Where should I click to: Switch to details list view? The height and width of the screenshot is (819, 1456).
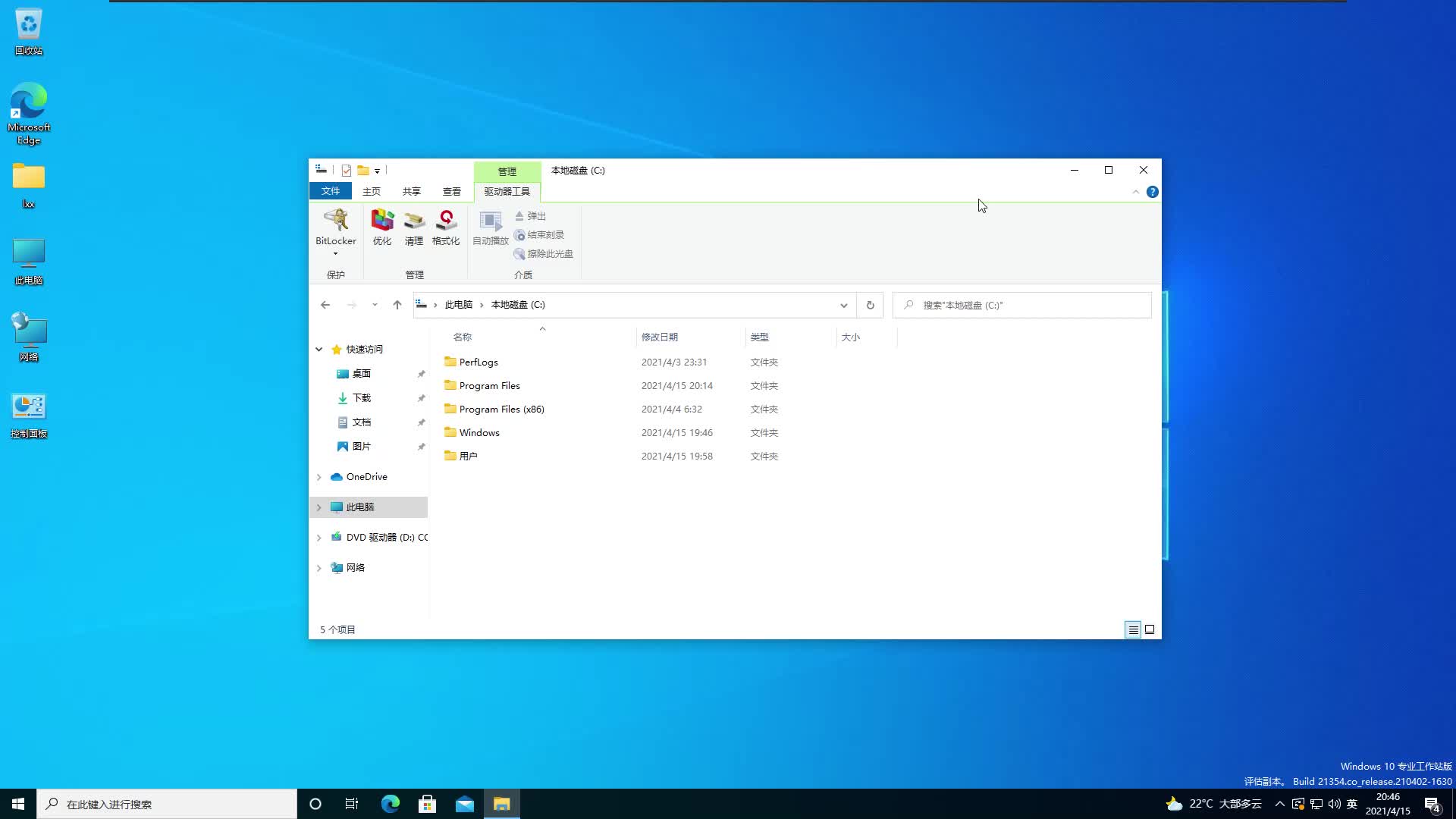point(1133,629)
